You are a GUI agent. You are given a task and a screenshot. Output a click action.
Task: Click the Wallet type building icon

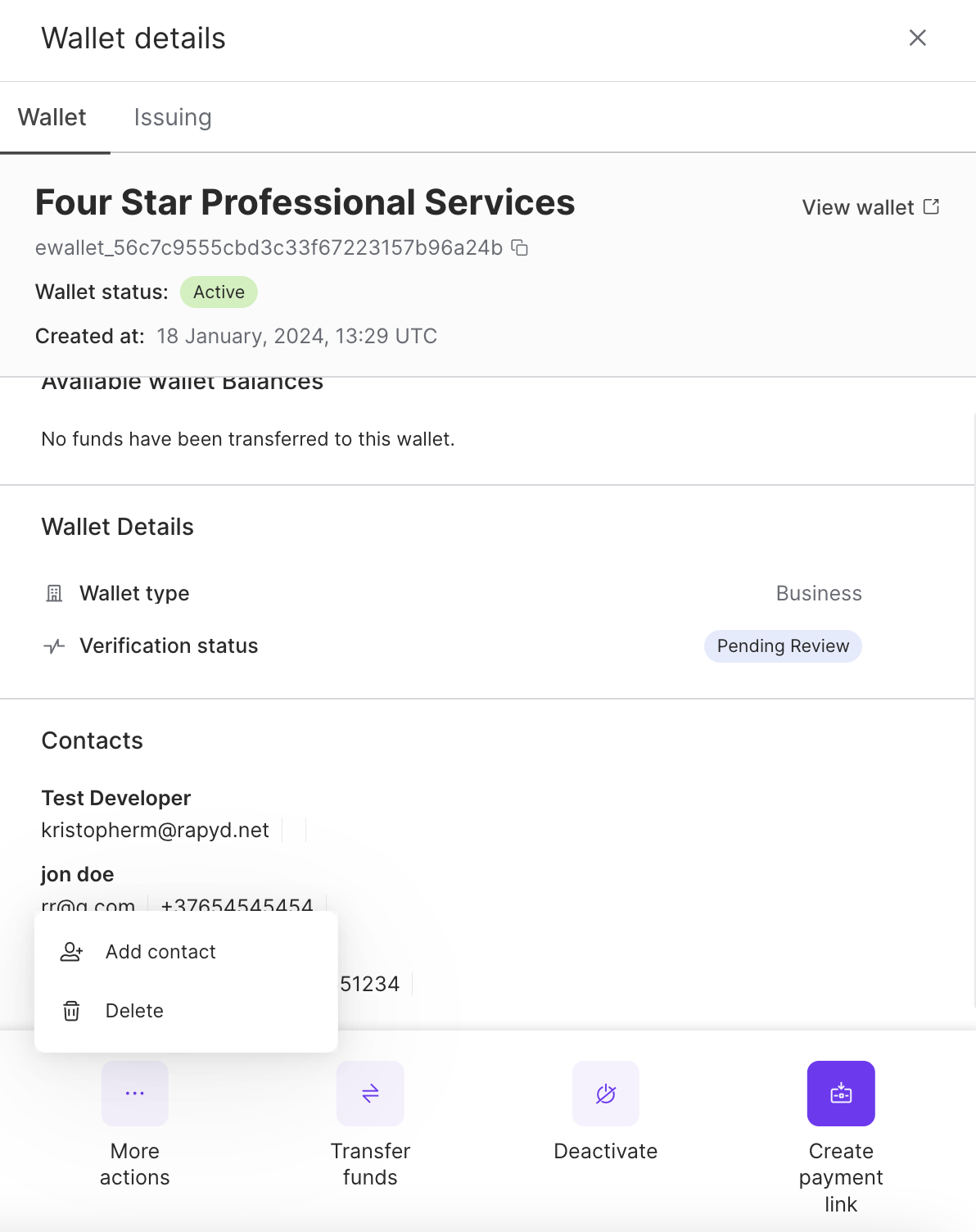point(54,593)
